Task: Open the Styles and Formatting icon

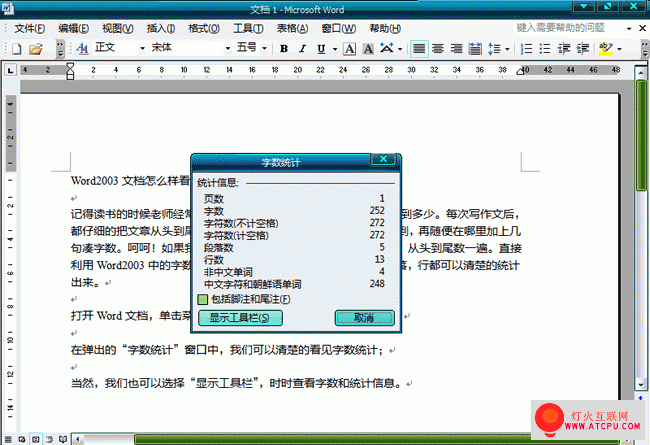Action: point(82,49)
